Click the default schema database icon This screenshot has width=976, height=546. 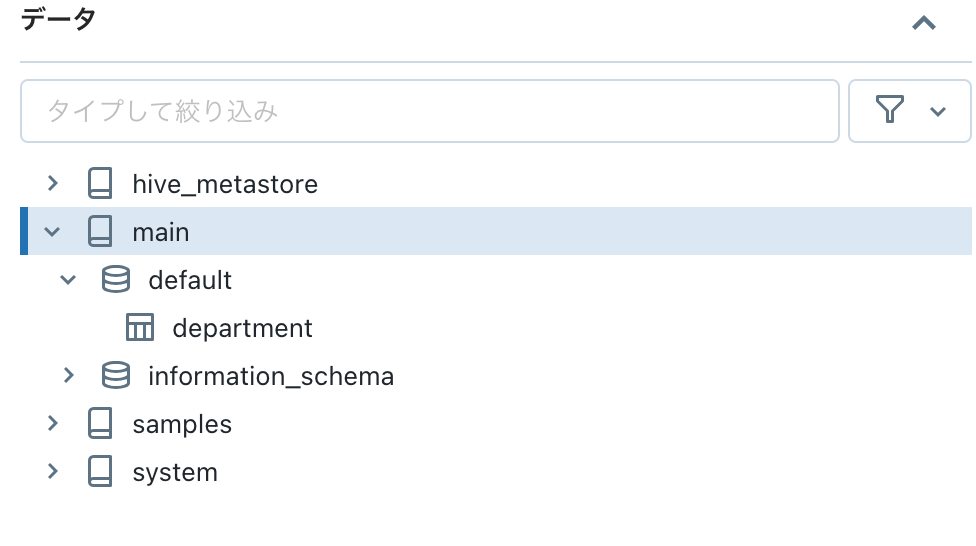click(x=116, y=280)
